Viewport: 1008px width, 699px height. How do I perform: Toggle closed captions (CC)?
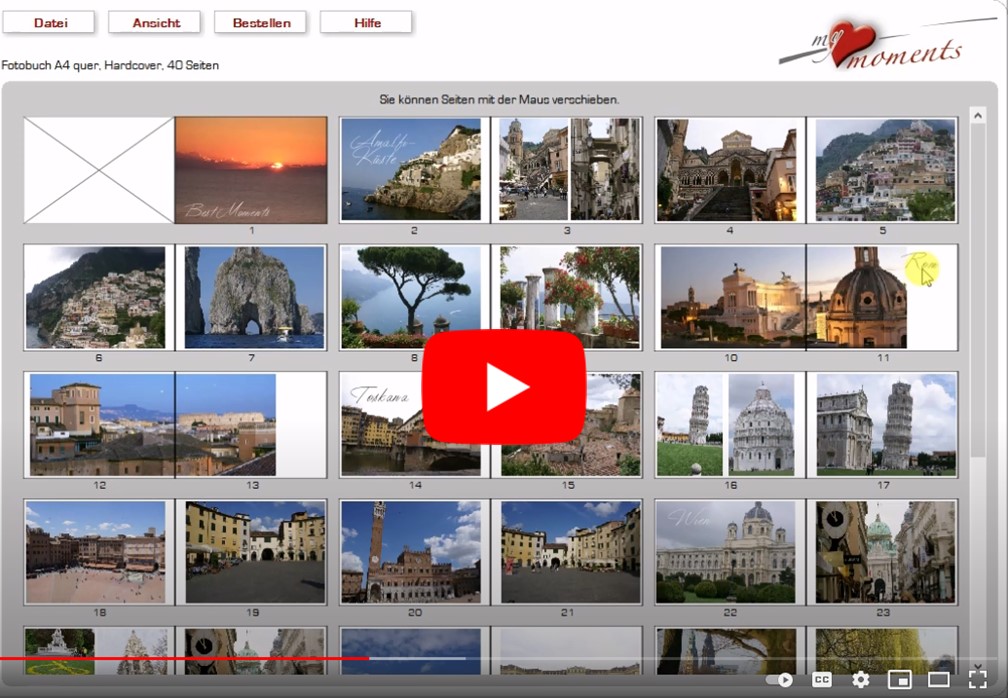pyautogui.click(x=822, y=680)
